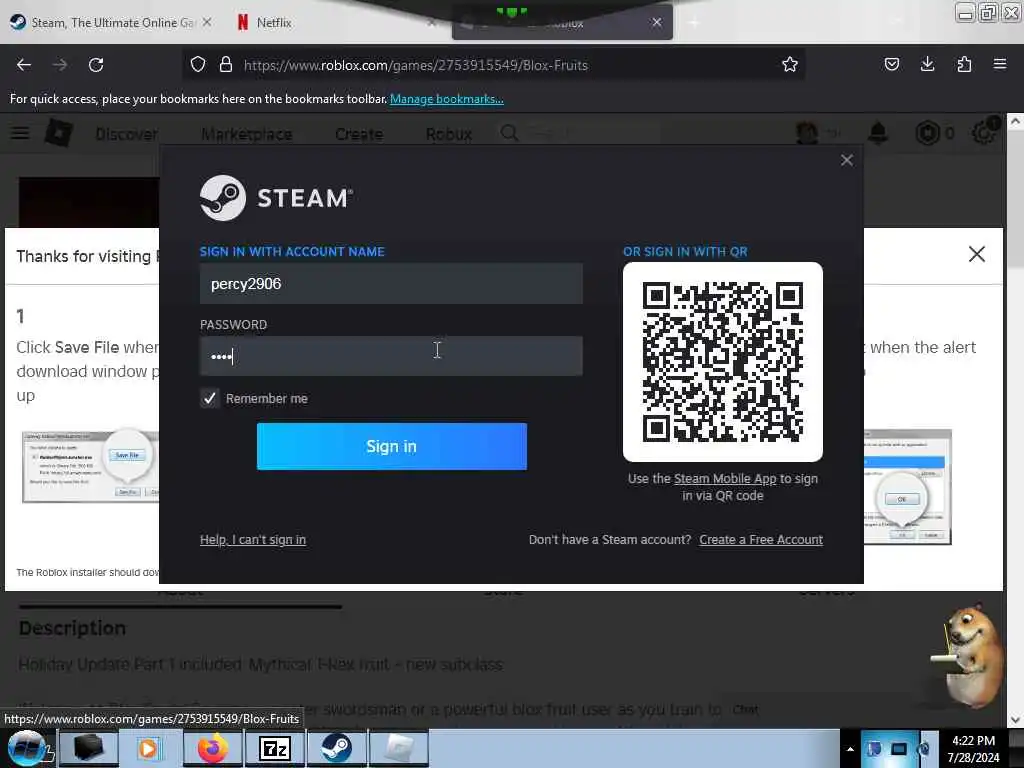Viewport: 1024px width, 768px height.
Task: Close the Thanks for visiting Roblox popup
Action: (x=977, y=254)
